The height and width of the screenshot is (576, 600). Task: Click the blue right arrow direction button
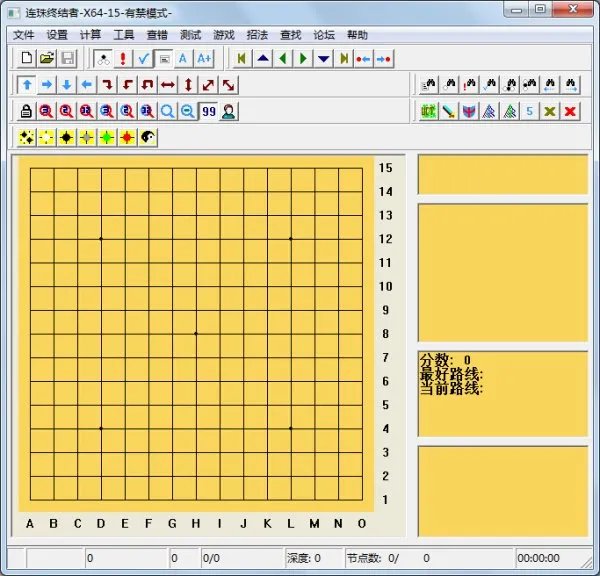[47, 85]
